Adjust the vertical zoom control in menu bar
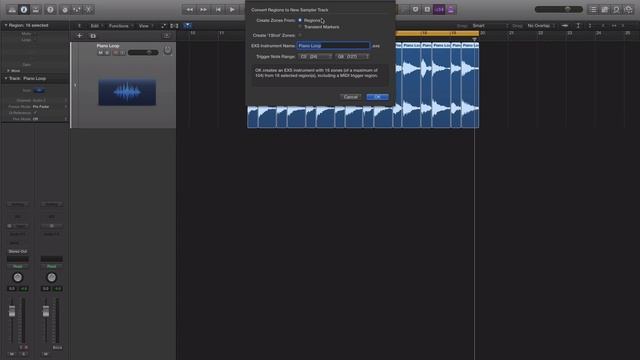This screenshot has width=640, height=360. [x=578, y=26]
